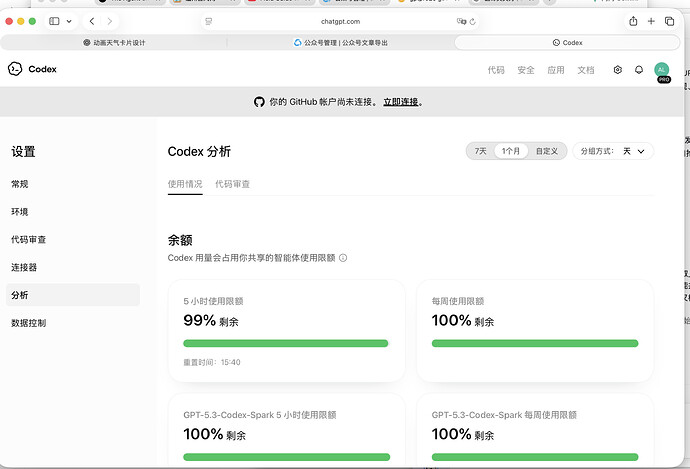This screenshot has height=469, width=690.
Task: Click the info icon next to usage limit text
Action: (343, 258)
